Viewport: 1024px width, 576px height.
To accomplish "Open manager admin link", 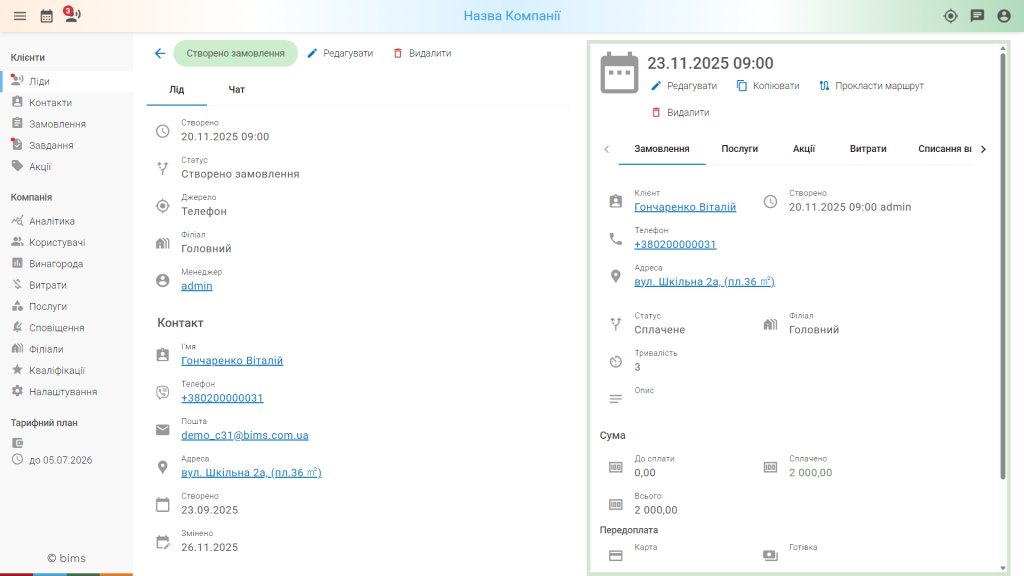I will pos(197,286).
